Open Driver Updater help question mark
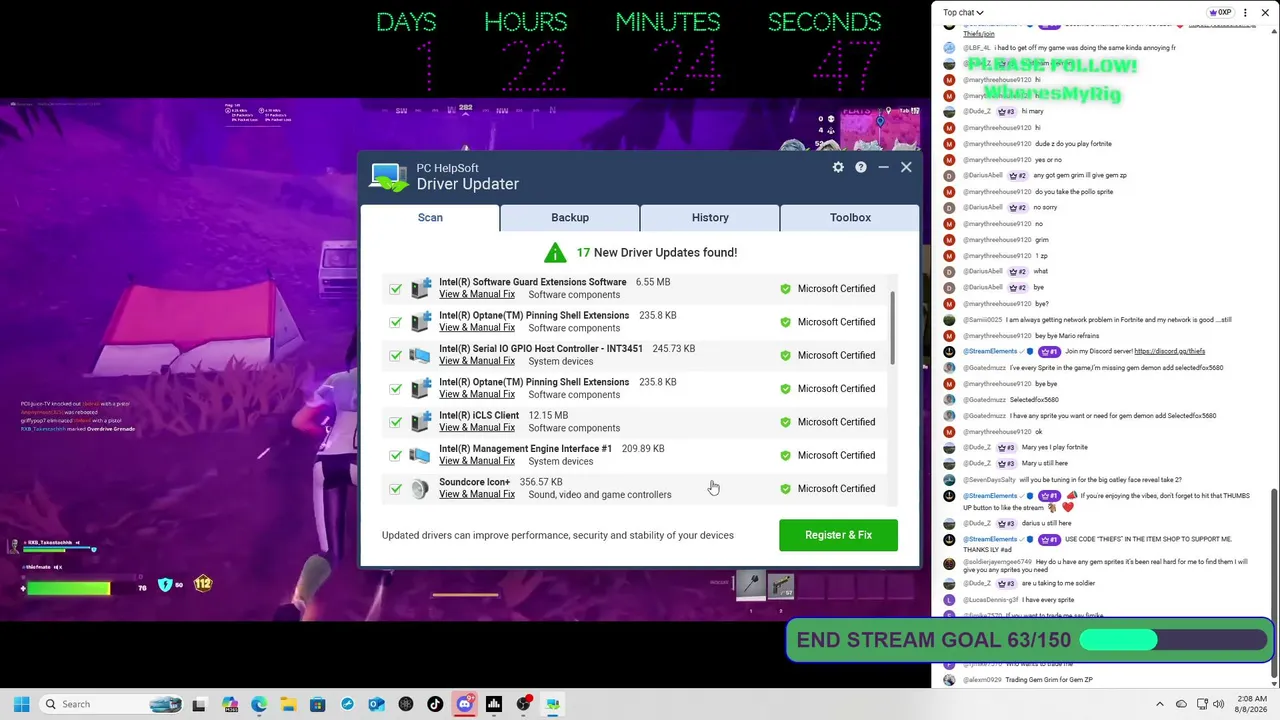This screenshot has height=720, width=1280. coord(861,167)
